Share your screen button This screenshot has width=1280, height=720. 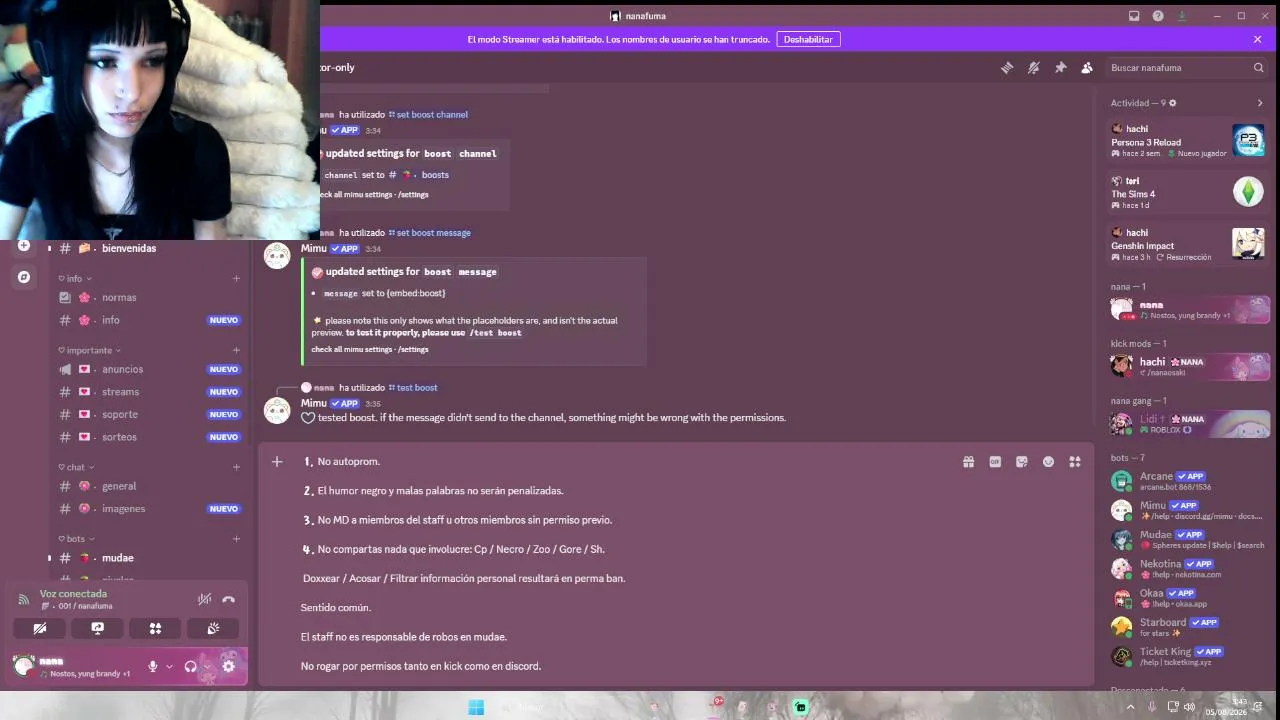(98, 629)
